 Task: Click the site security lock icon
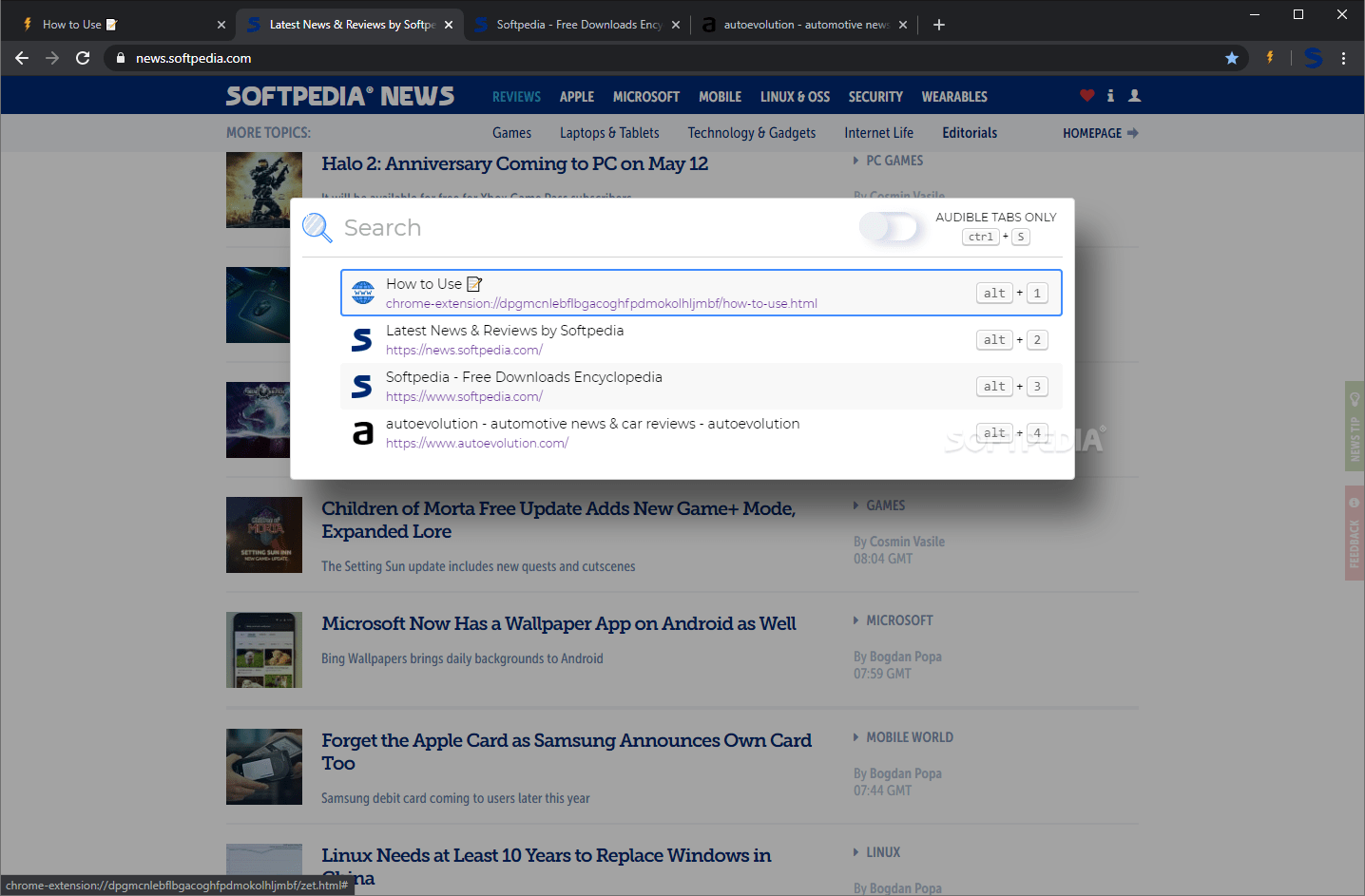tap(121, 58)
